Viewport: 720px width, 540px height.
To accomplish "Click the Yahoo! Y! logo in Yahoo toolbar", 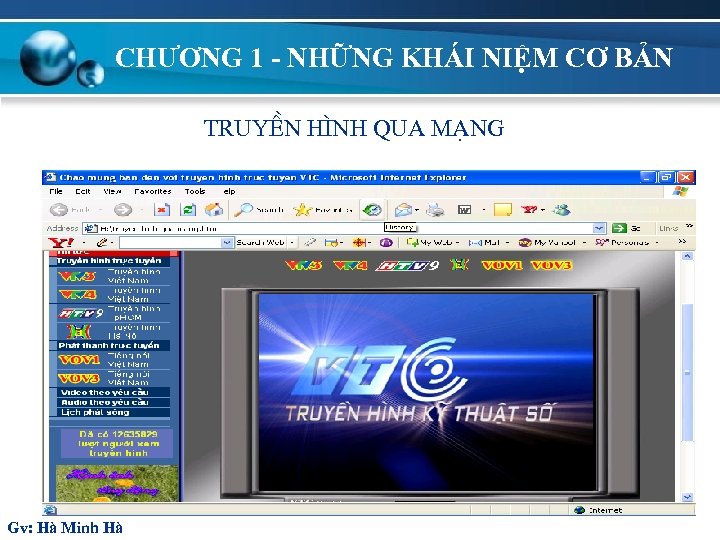I will point(61,242).
